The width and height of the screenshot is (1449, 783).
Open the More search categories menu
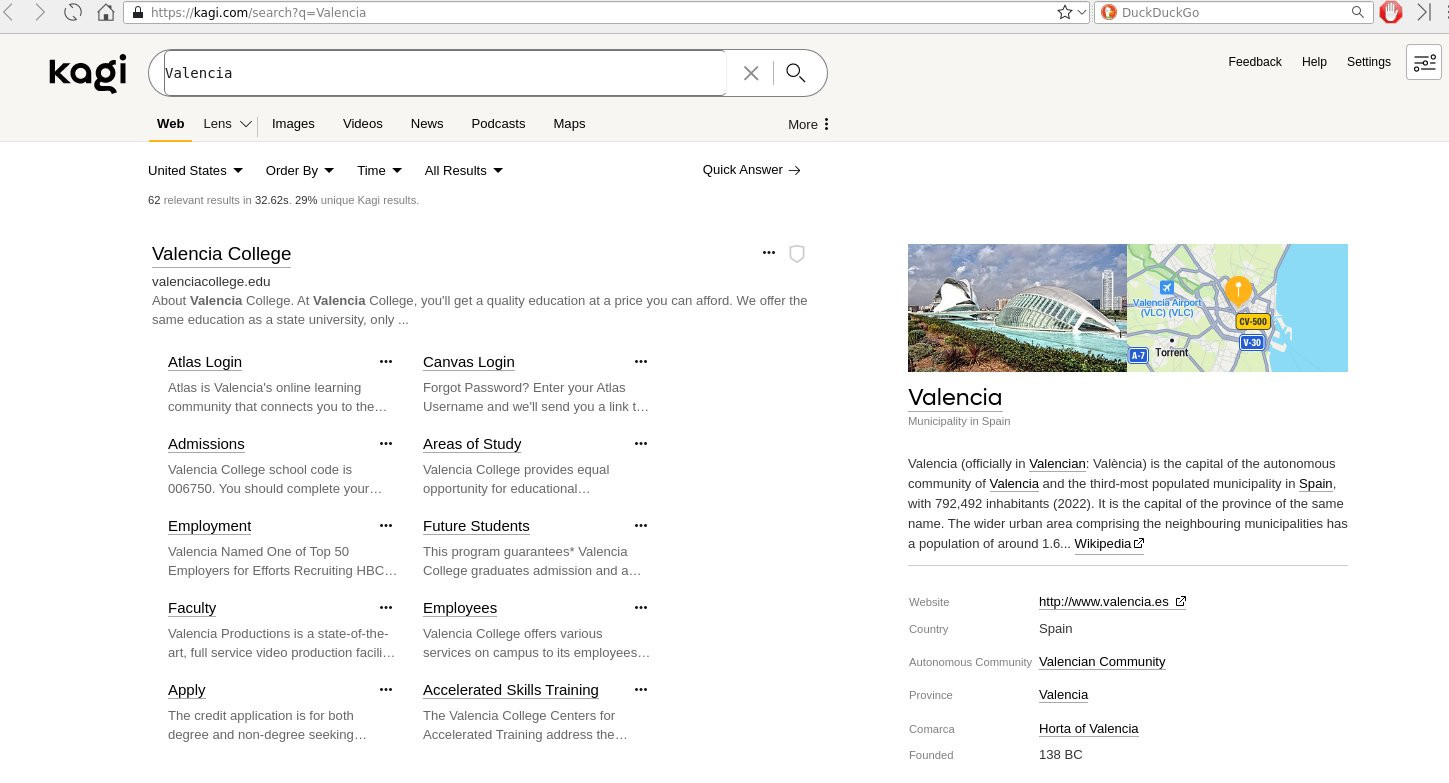(x=809, y=125)
